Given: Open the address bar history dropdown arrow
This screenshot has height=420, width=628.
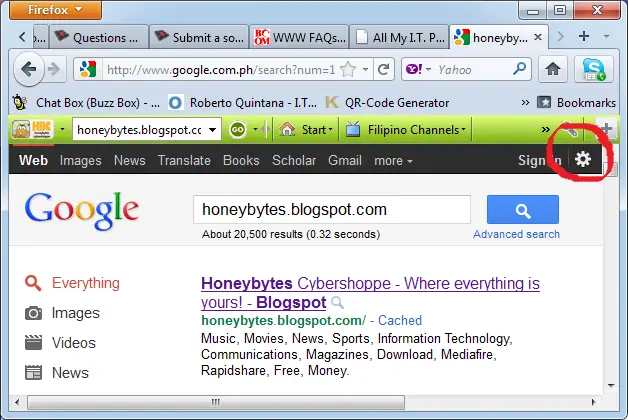Looking at the screenshot, I should [x=365, y=70].
